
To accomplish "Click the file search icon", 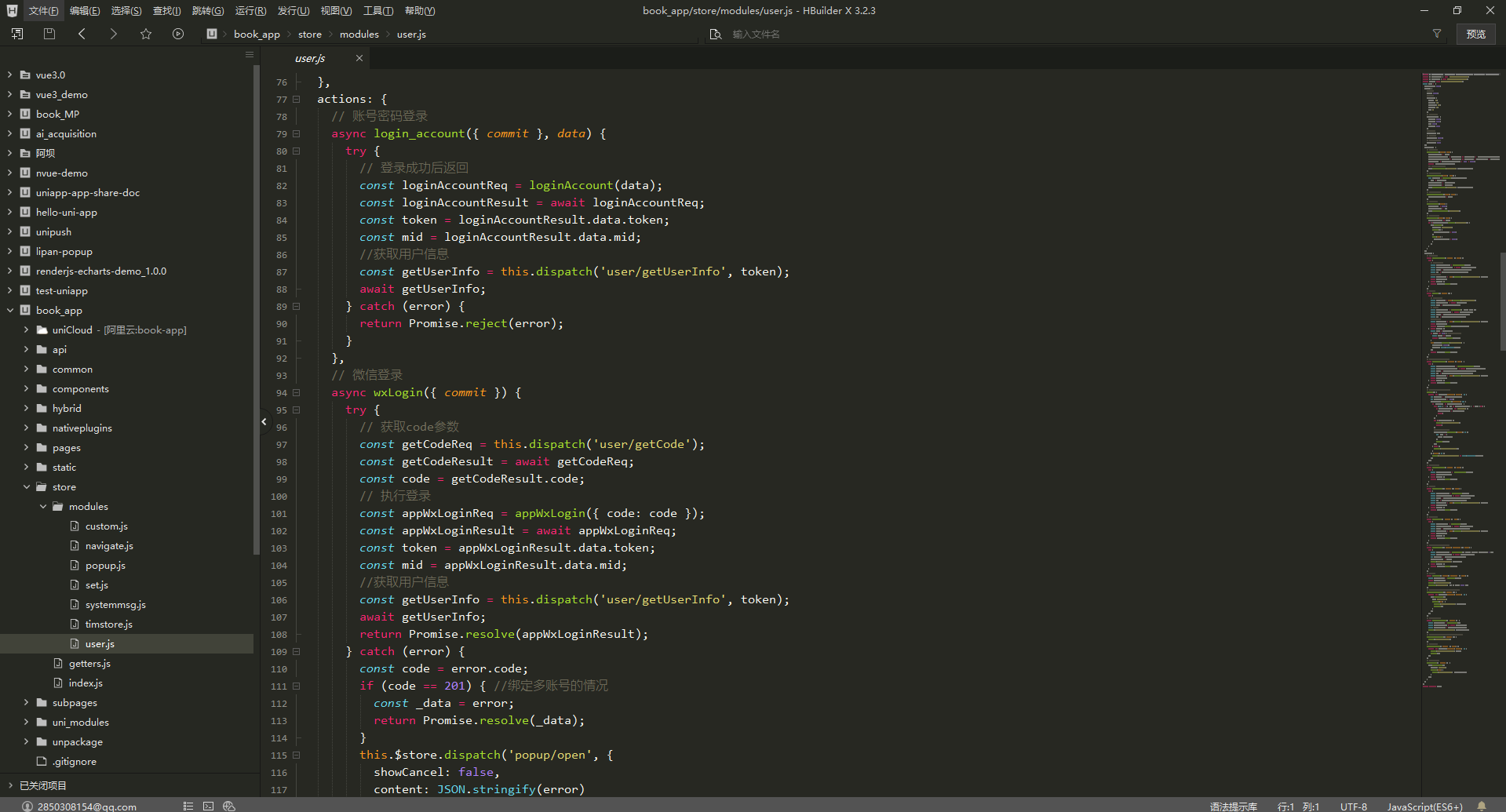I will [715, 34].
